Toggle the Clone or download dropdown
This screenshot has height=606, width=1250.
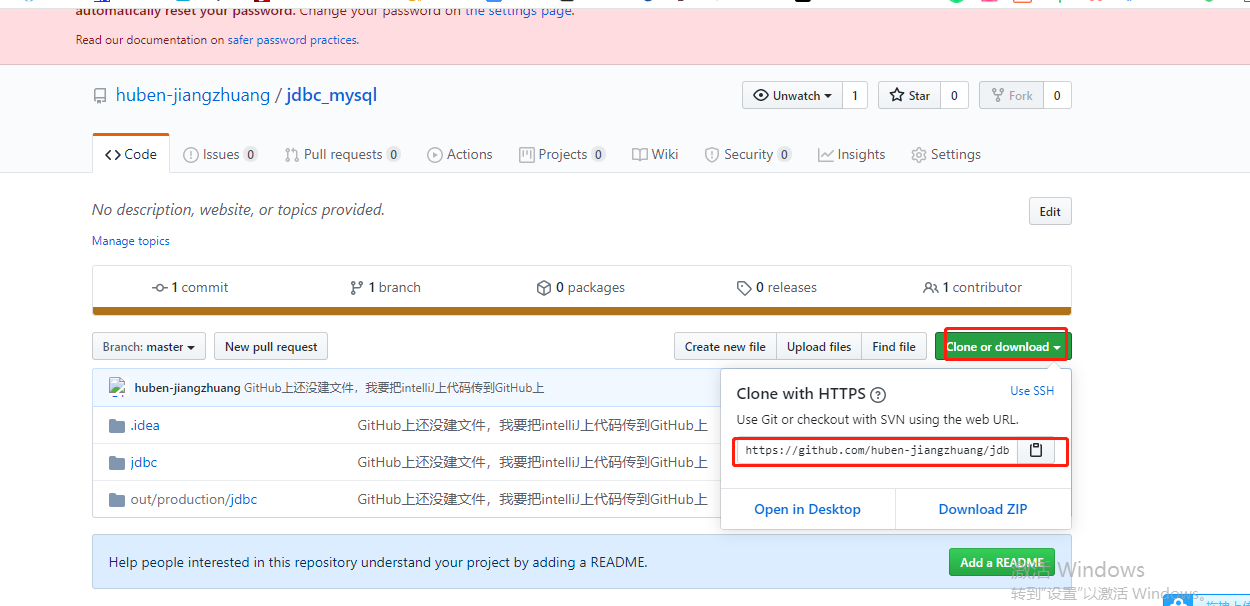point(1003,347)
